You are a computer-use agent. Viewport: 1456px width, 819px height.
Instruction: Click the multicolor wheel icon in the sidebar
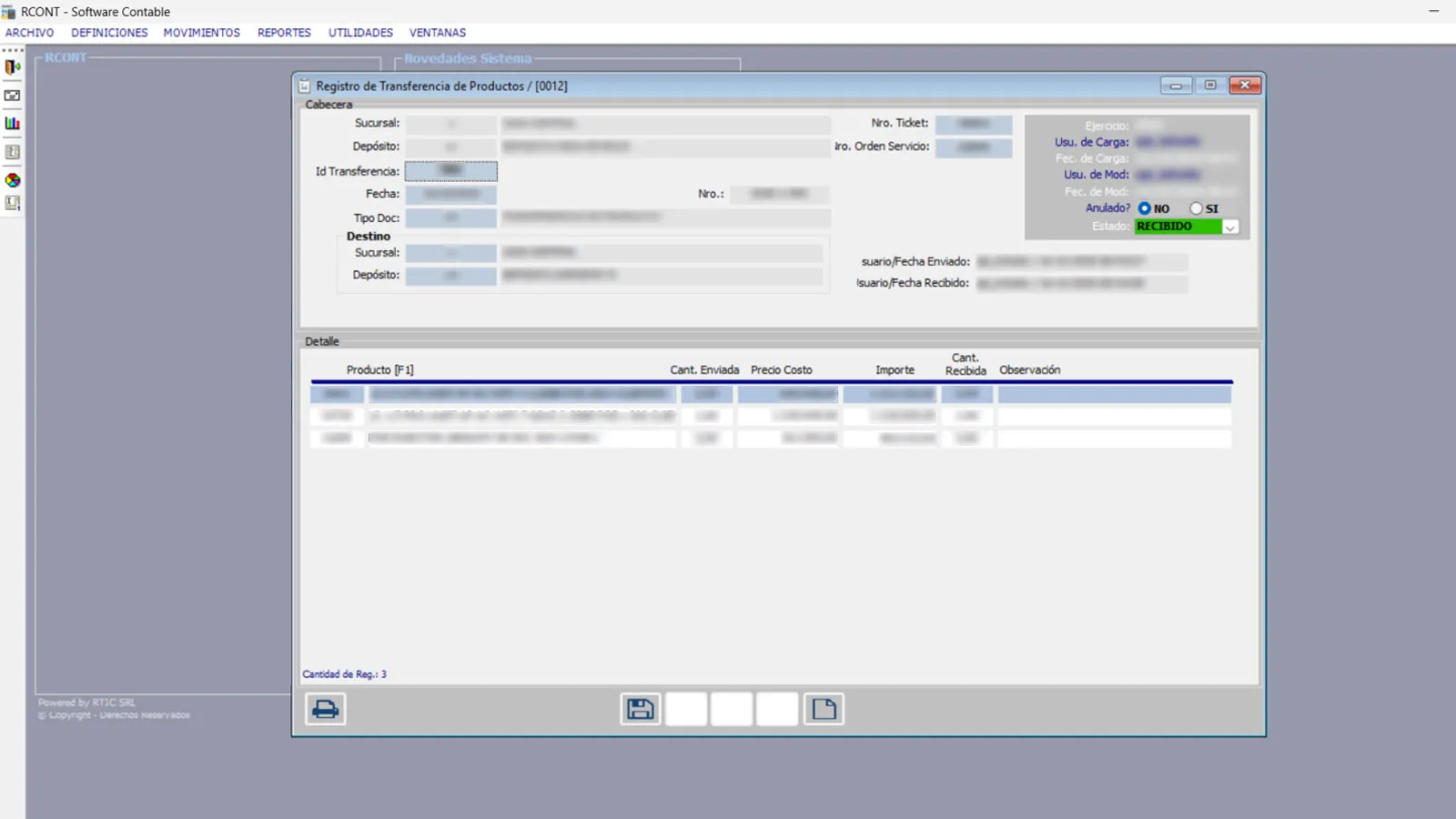[x=13, y=180]
